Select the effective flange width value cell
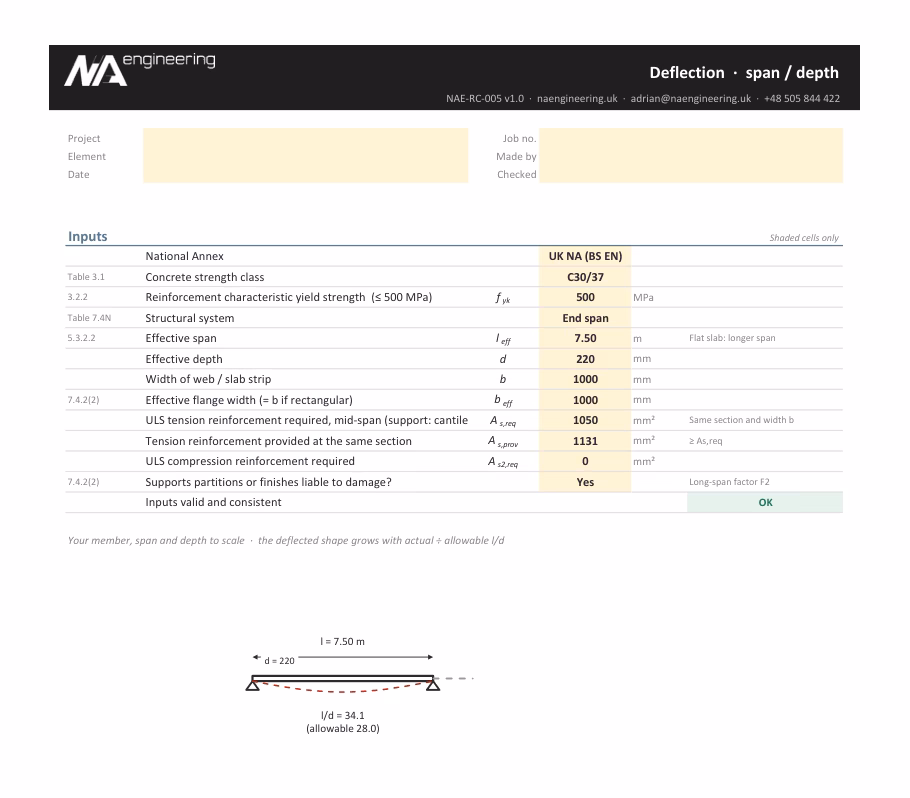The width and height of the screenshot is (910, 798). 585,400
